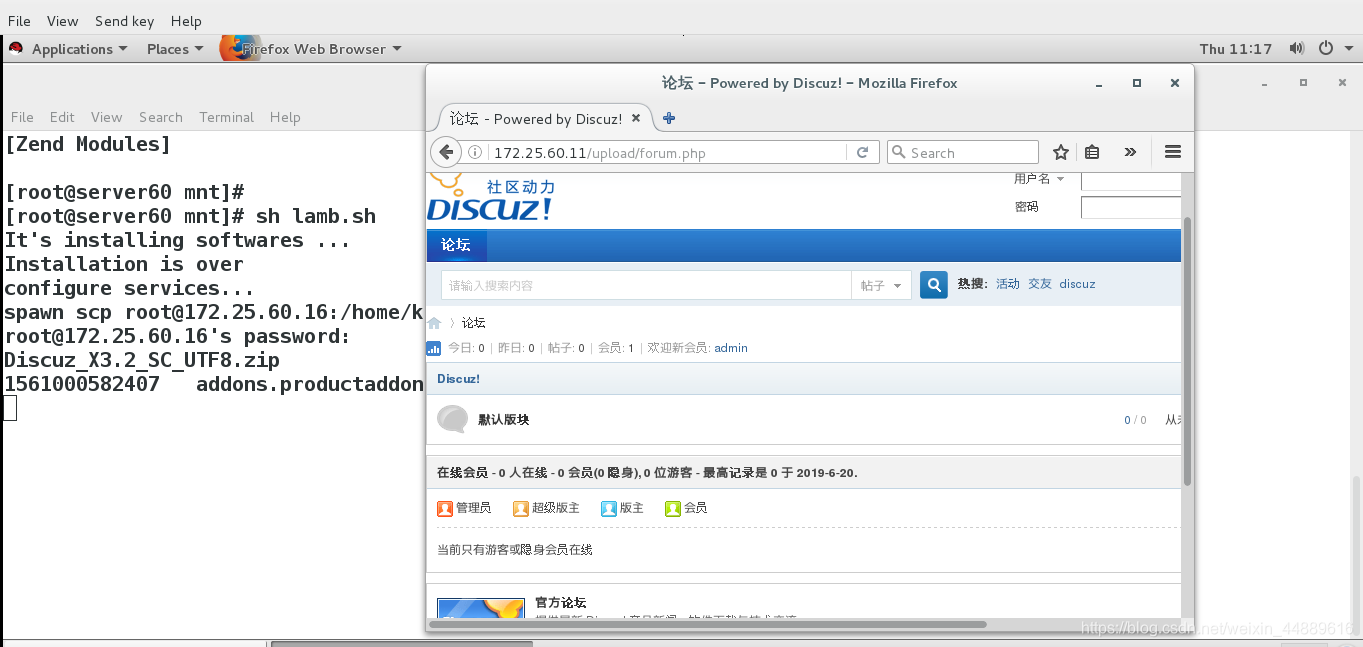Click the volume icon in top panel
The width and height of the screenshot is (1363, 647).
tap(1297, 48)
